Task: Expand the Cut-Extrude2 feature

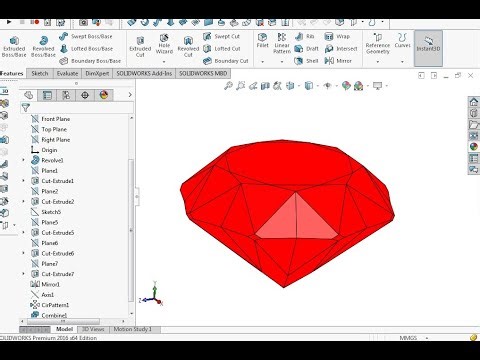Action: [x=23, y=202]
